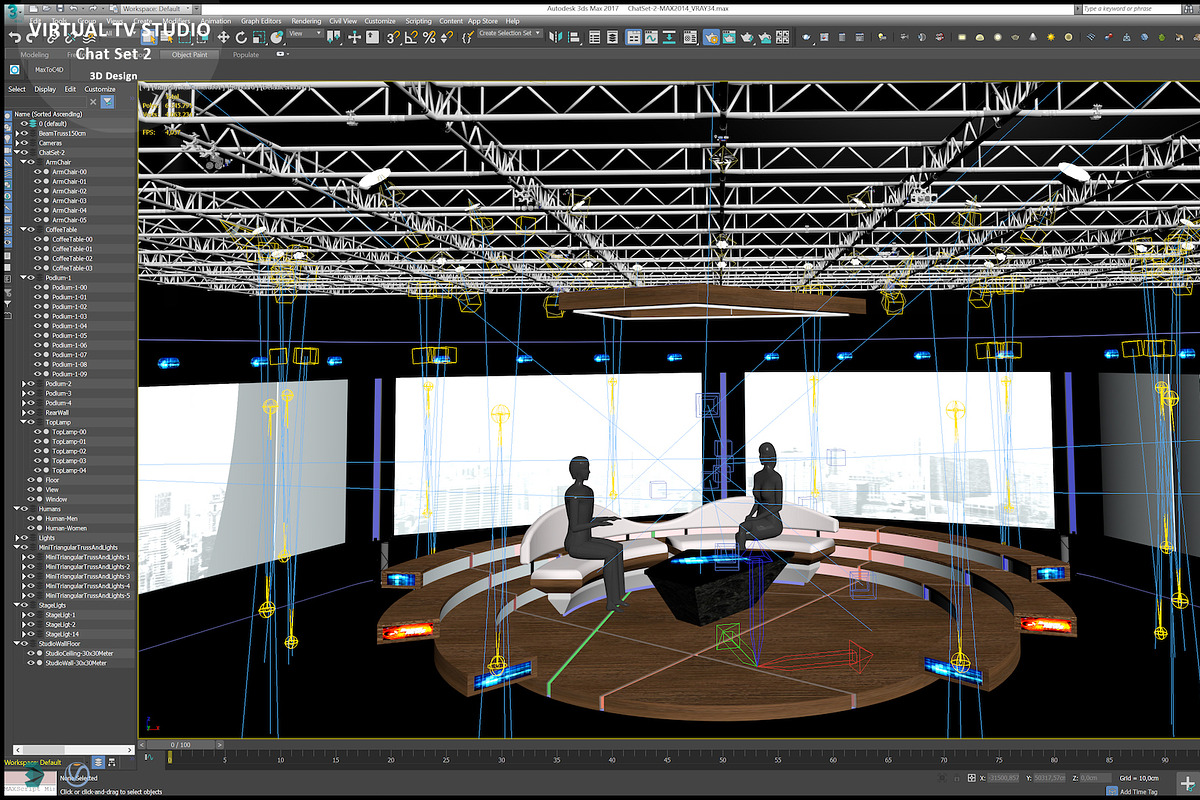Open the Curve Editor from the toolbar

coord(651,38)
